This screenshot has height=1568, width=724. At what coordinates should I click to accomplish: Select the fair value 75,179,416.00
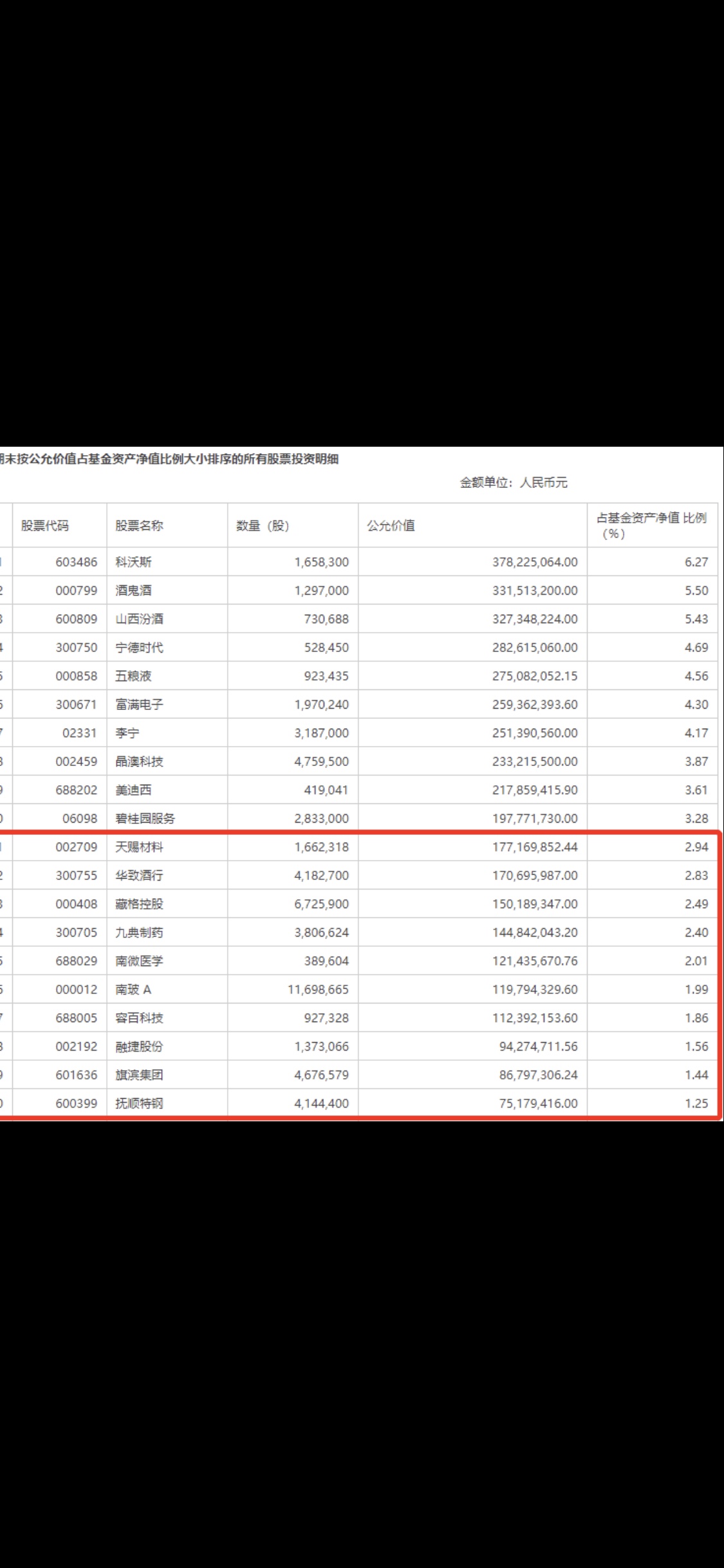click(x=538, y=1103)
